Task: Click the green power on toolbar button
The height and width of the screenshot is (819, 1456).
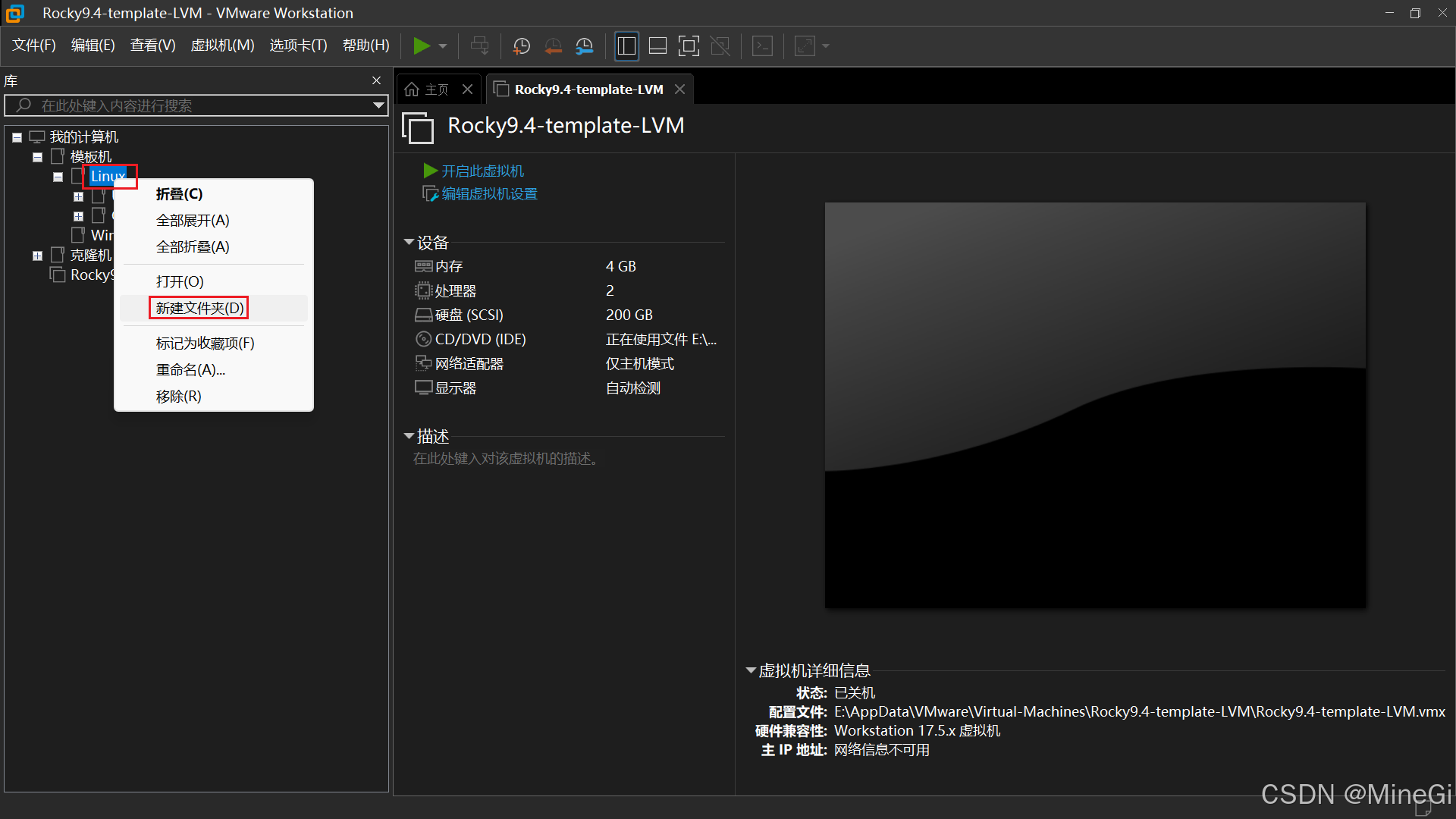Action: coord(421,46)
